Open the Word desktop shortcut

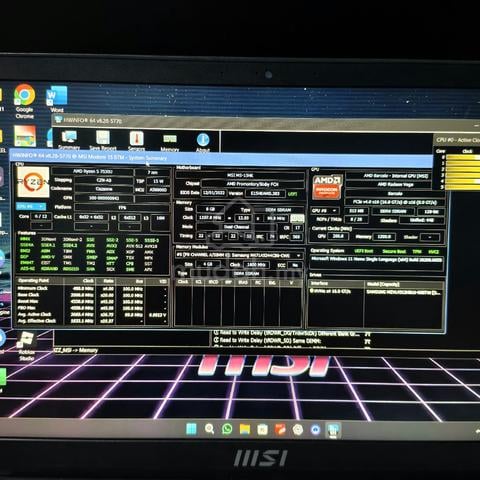[57, 99]
